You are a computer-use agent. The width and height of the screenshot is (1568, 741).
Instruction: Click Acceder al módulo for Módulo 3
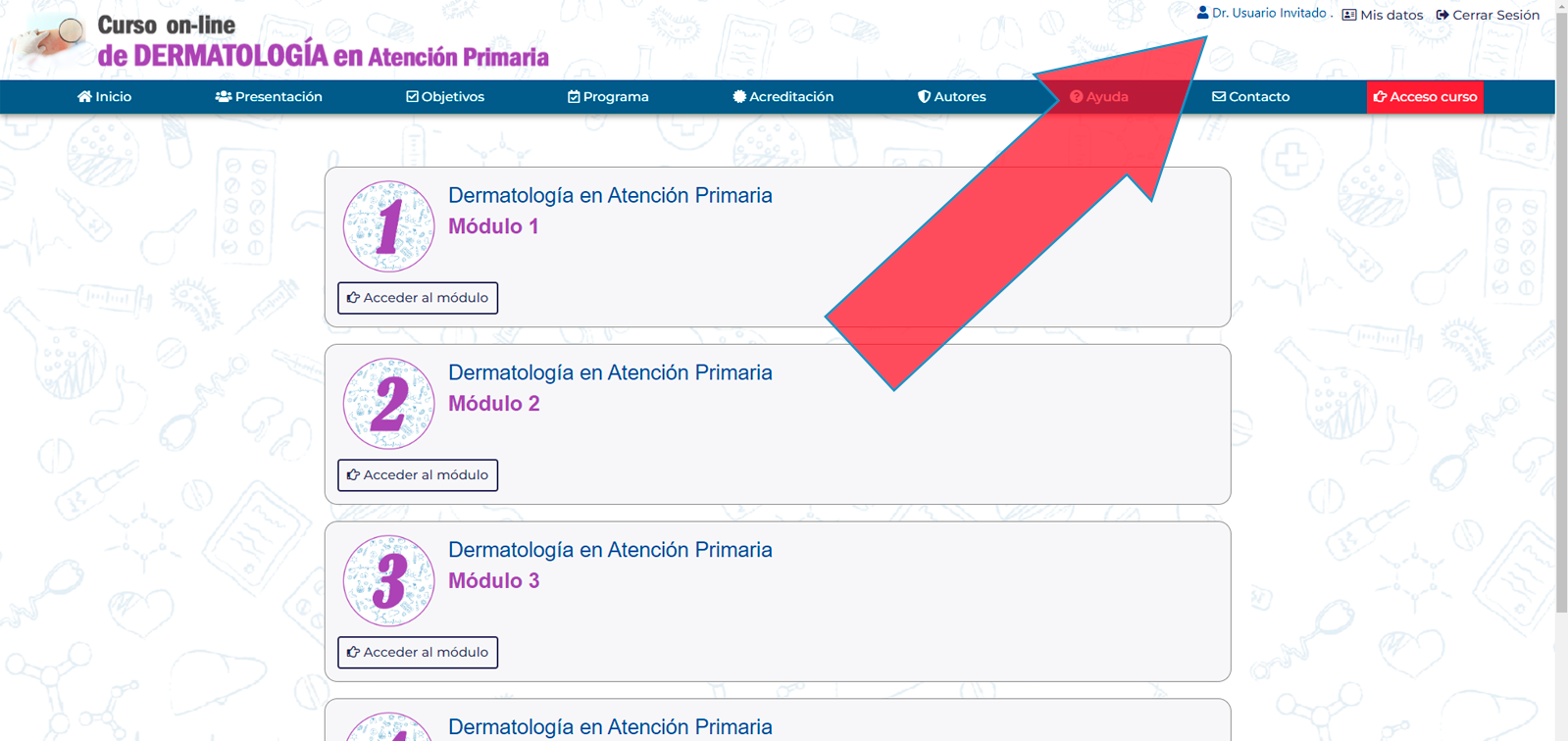coord(418,653)
